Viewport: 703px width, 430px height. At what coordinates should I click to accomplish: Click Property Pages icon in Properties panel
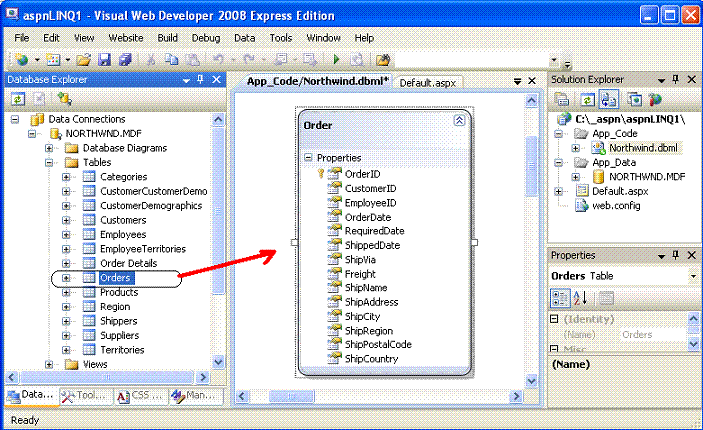606,298
